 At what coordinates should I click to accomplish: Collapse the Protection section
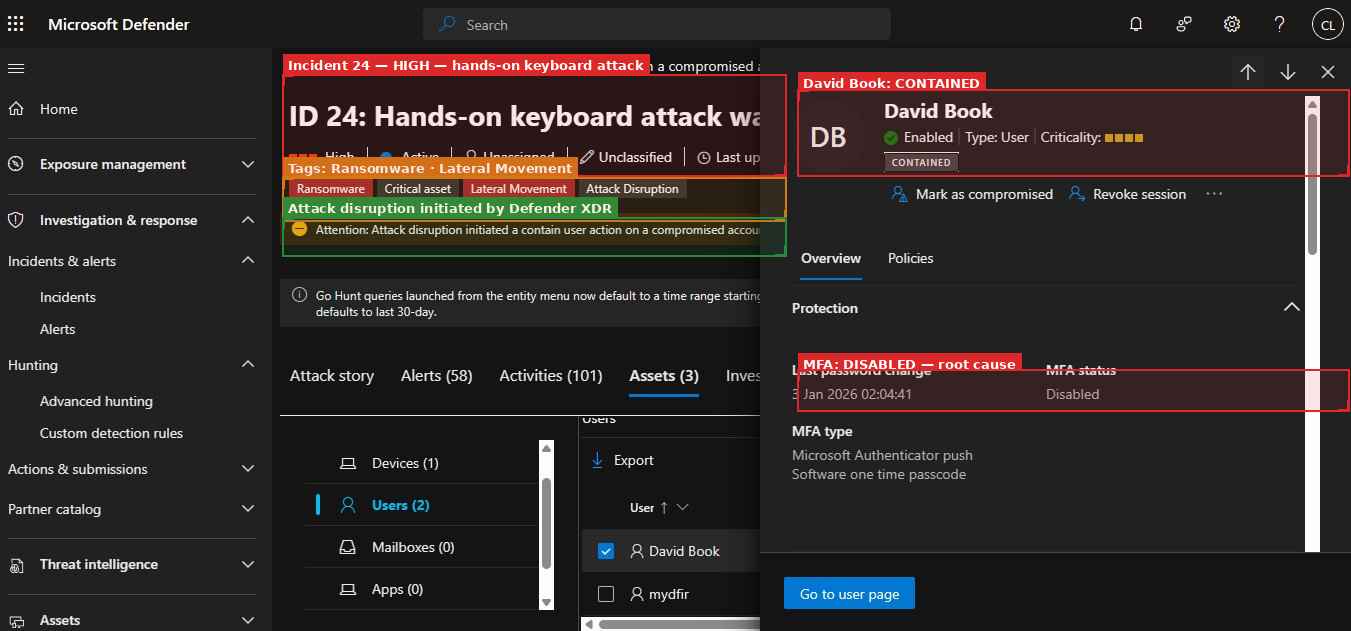(1292, 308)
